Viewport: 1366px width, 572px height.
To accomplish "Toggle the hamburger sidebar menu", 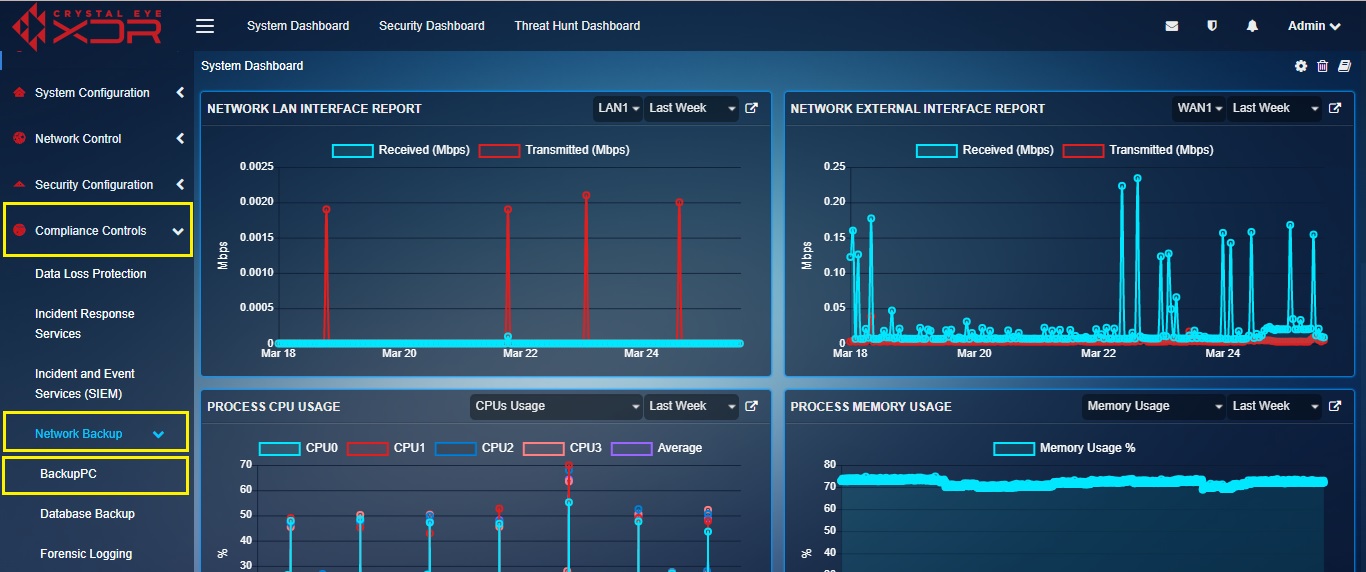I will point(205,26).
